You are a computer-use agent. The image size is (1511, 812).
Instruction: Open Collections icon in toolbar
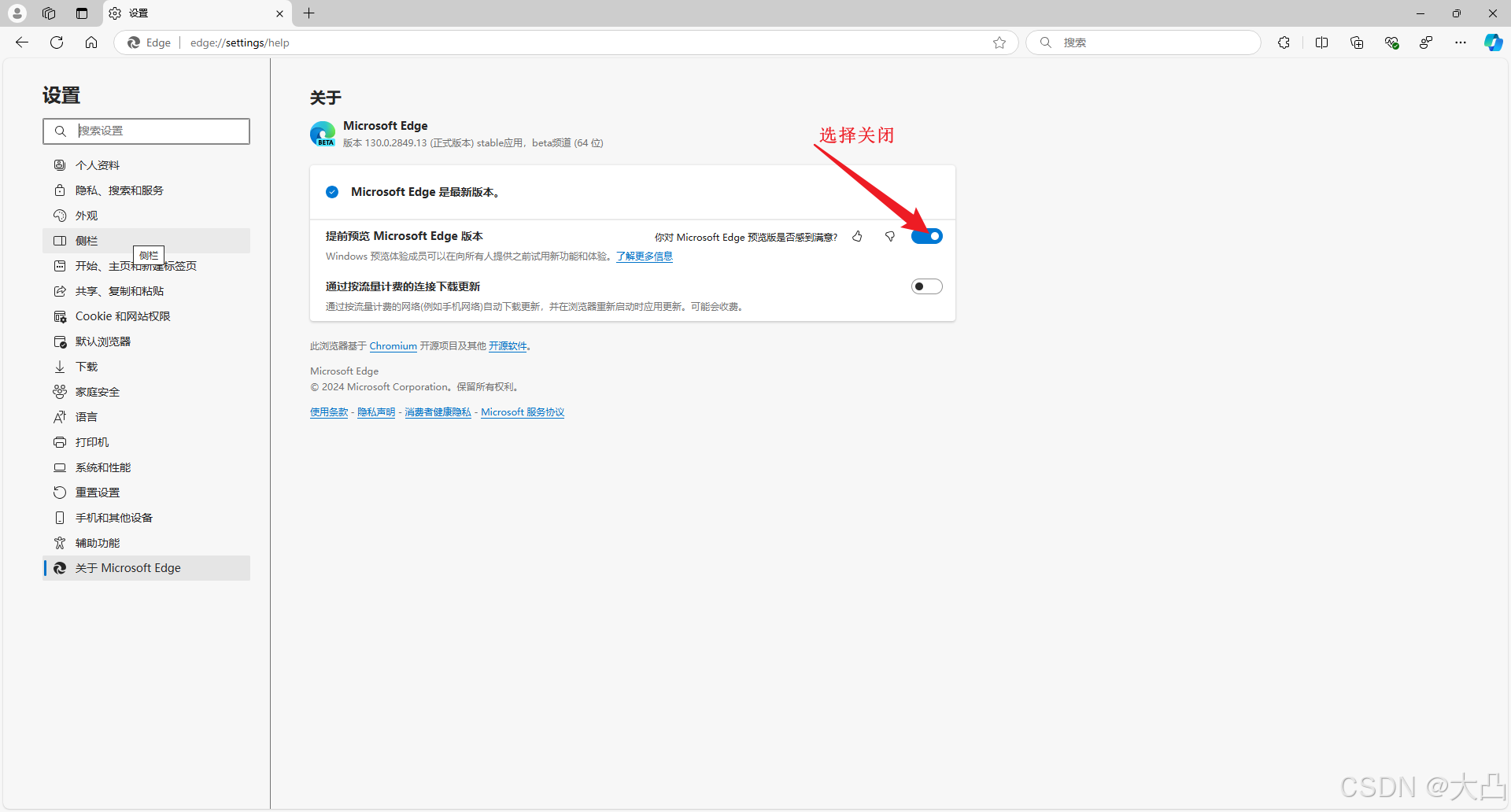coord(1357,42)
